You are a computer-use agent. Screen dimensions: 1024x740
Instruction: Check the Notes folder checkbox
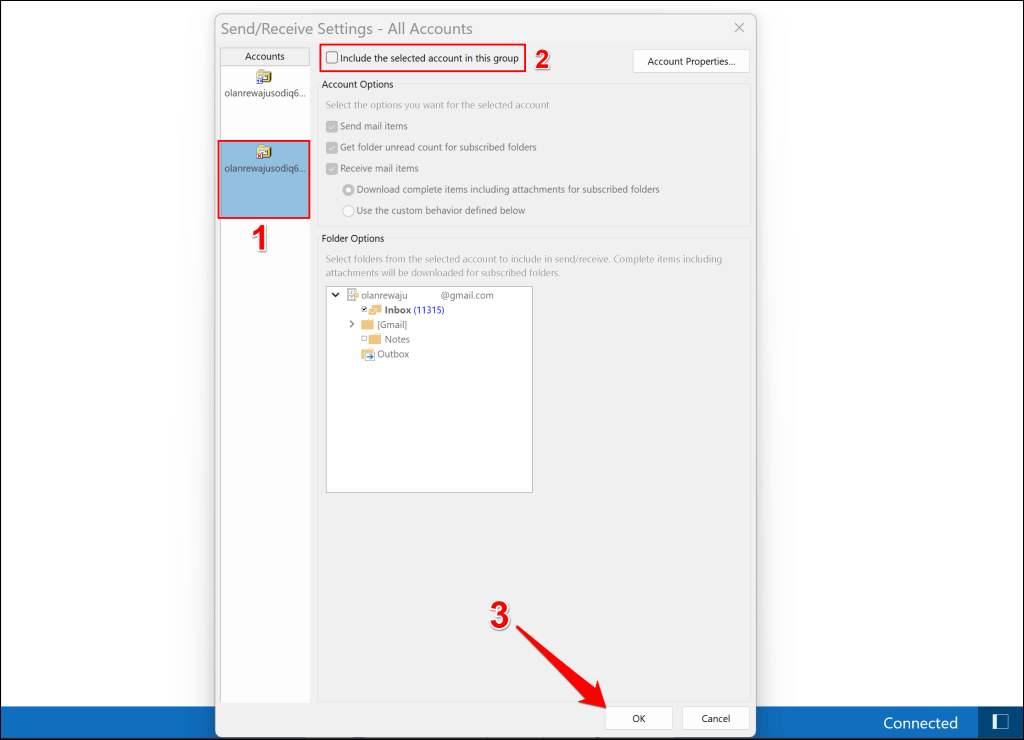coord(364,339)
